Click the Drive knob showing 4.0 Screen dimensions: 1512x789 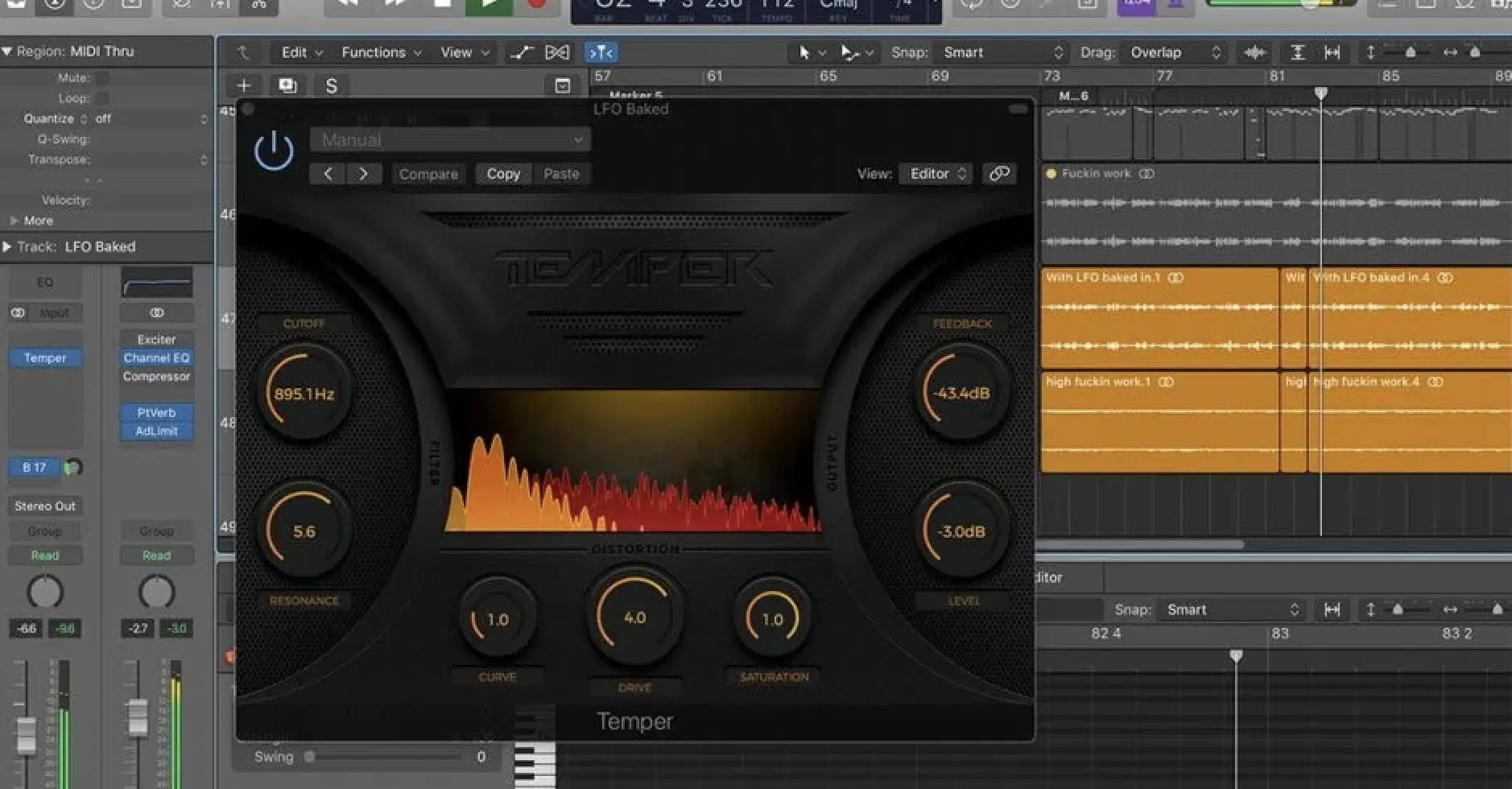[635, 618]
